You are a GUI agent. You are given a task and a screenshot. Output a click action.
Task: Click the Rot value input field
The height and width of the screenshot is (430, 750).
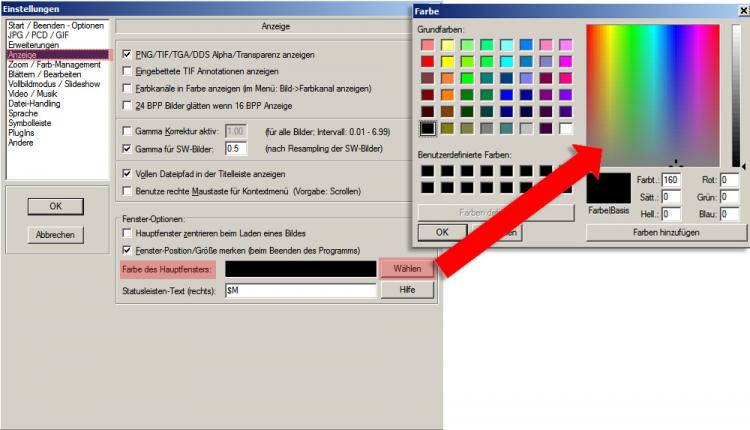(x=729, y=180)
